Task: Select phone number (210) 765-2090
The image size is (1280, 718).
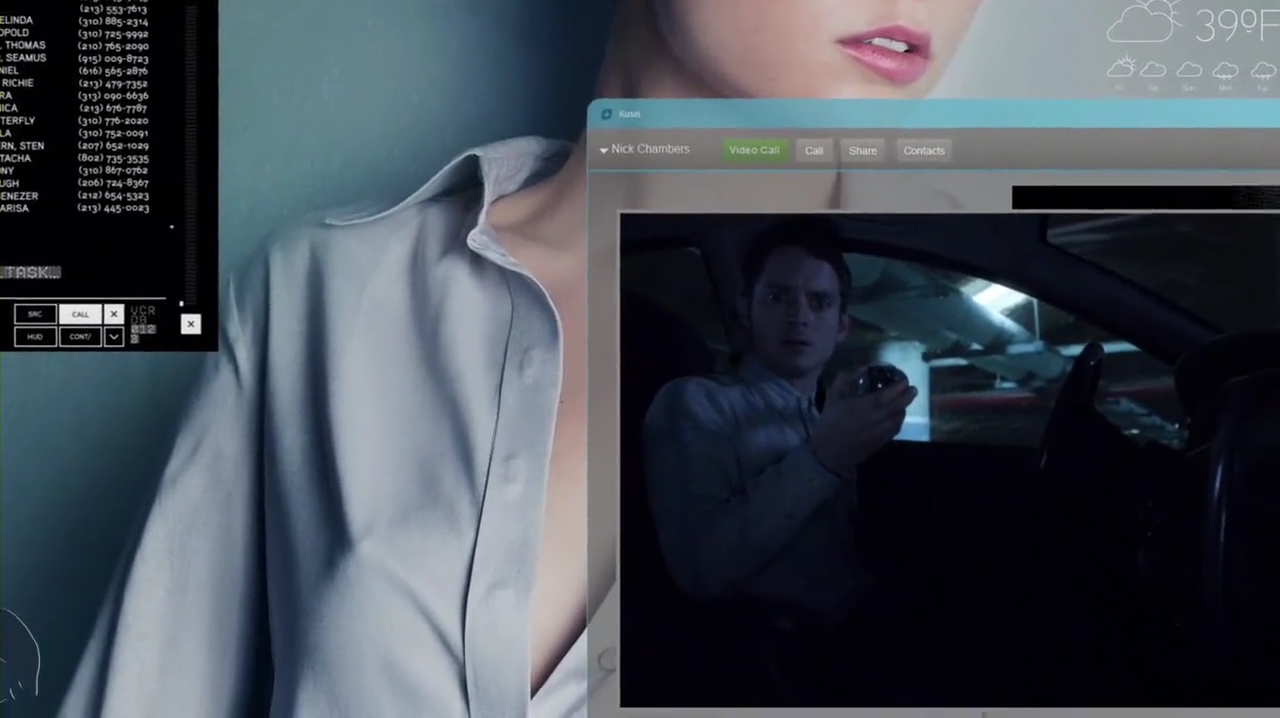Action: click(x=113, y=46)
